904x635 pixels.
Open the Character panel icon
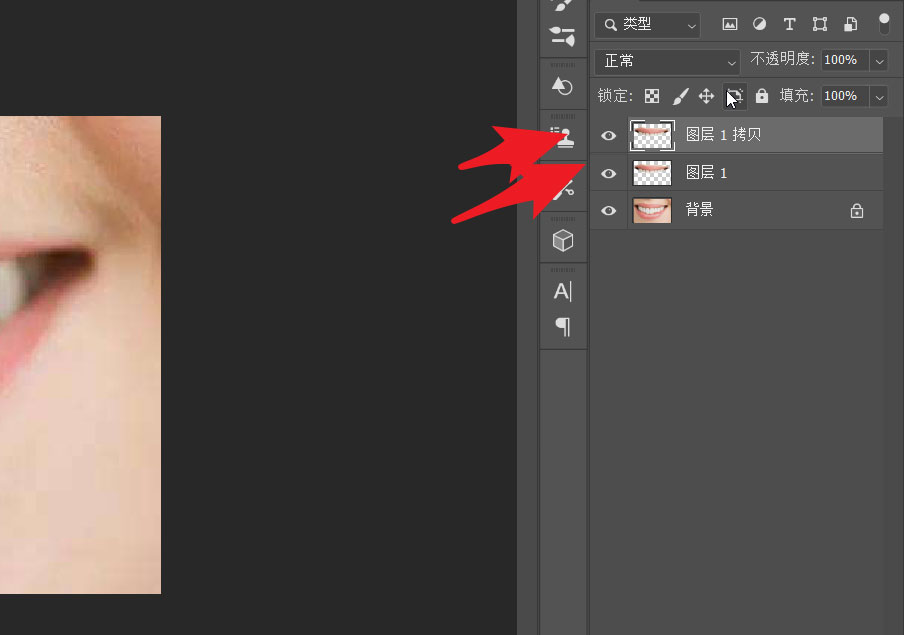(x=563, y=291)
